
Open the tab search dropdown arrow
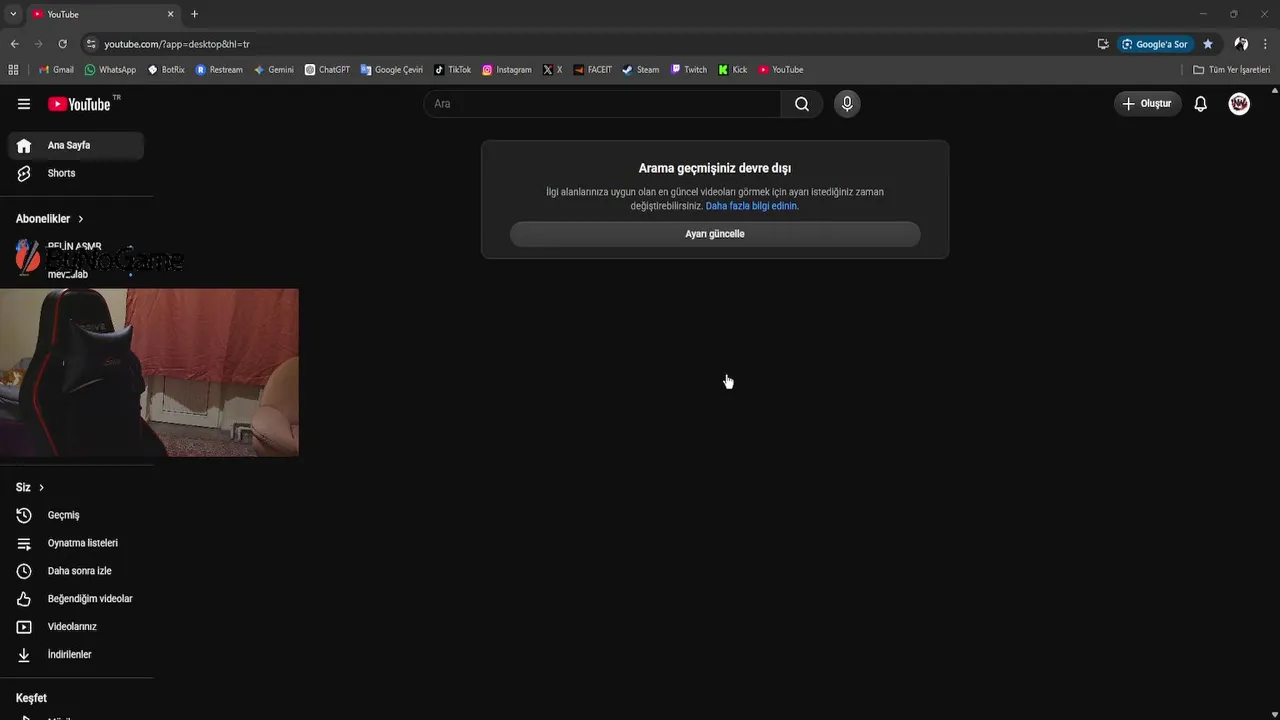point(13,14)
